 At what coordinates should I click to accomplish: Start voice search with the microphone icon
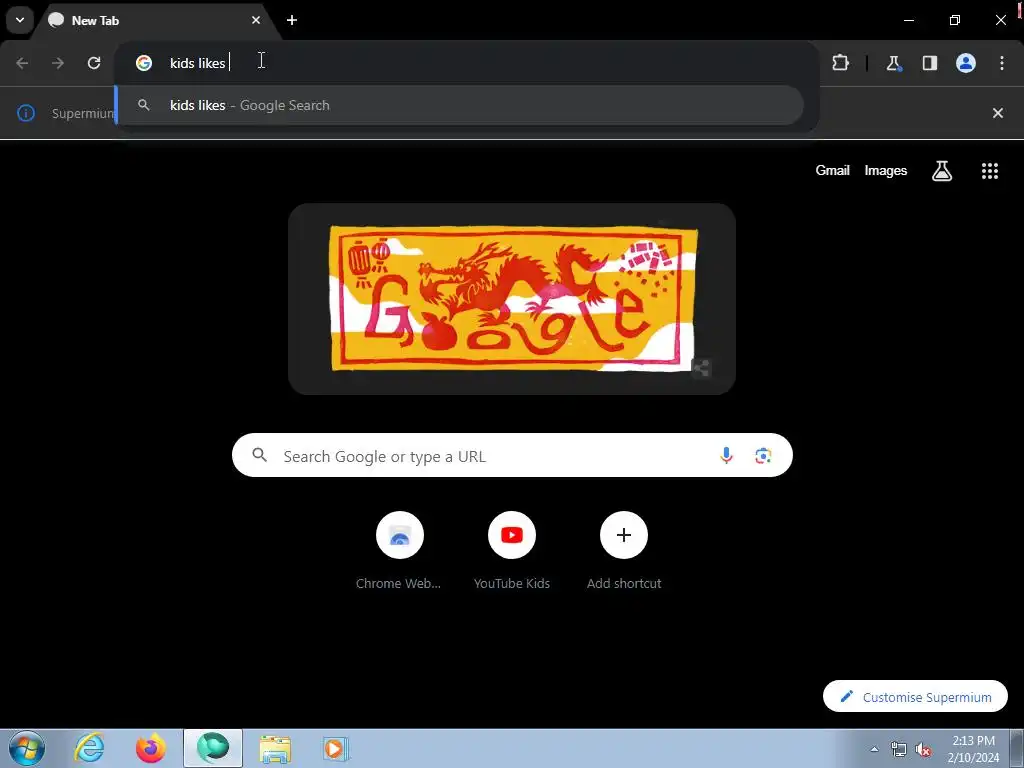click(726, 455)
